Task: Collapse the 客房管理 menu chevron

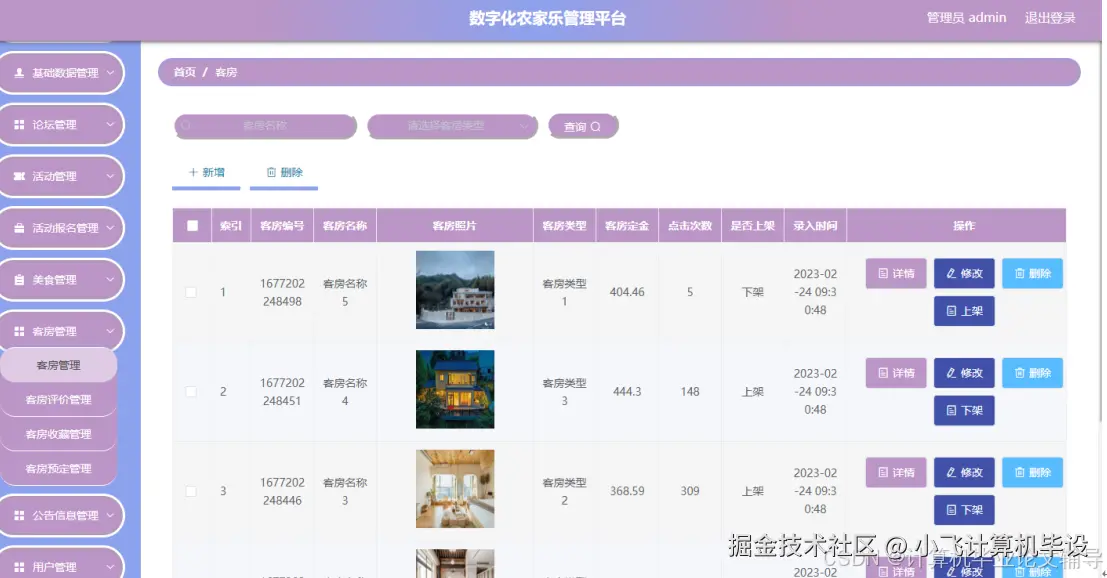Action: click(x=110, y=331)
